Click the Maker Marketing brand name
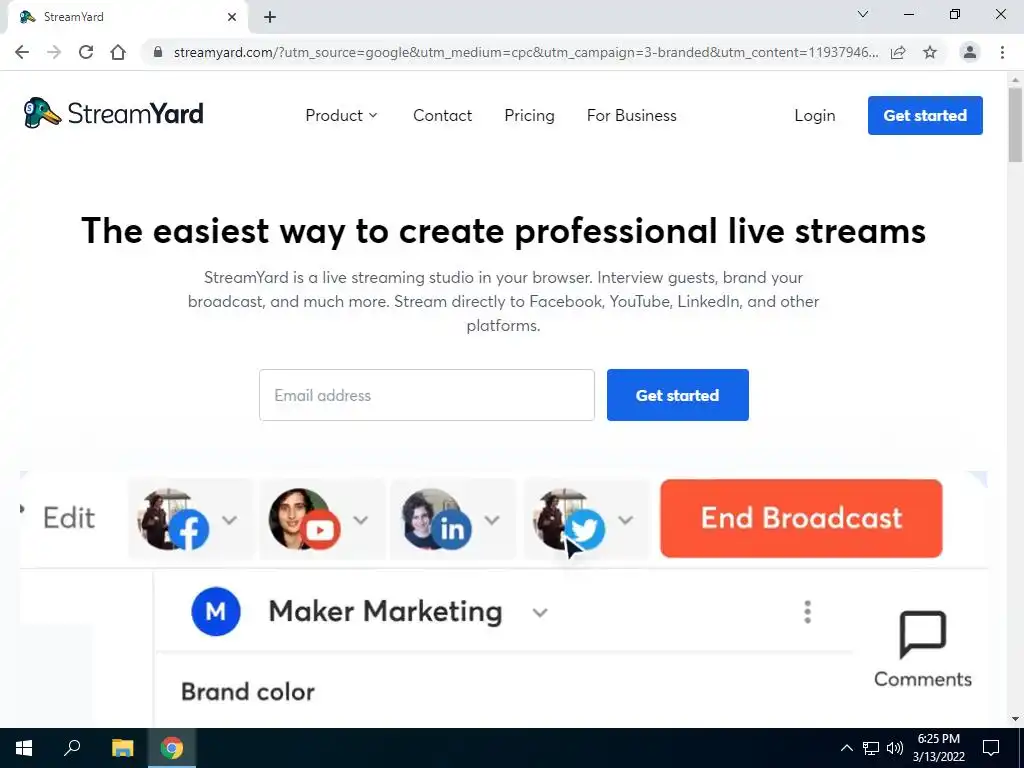Screen dimensions: 1024x768 [385, 612]
